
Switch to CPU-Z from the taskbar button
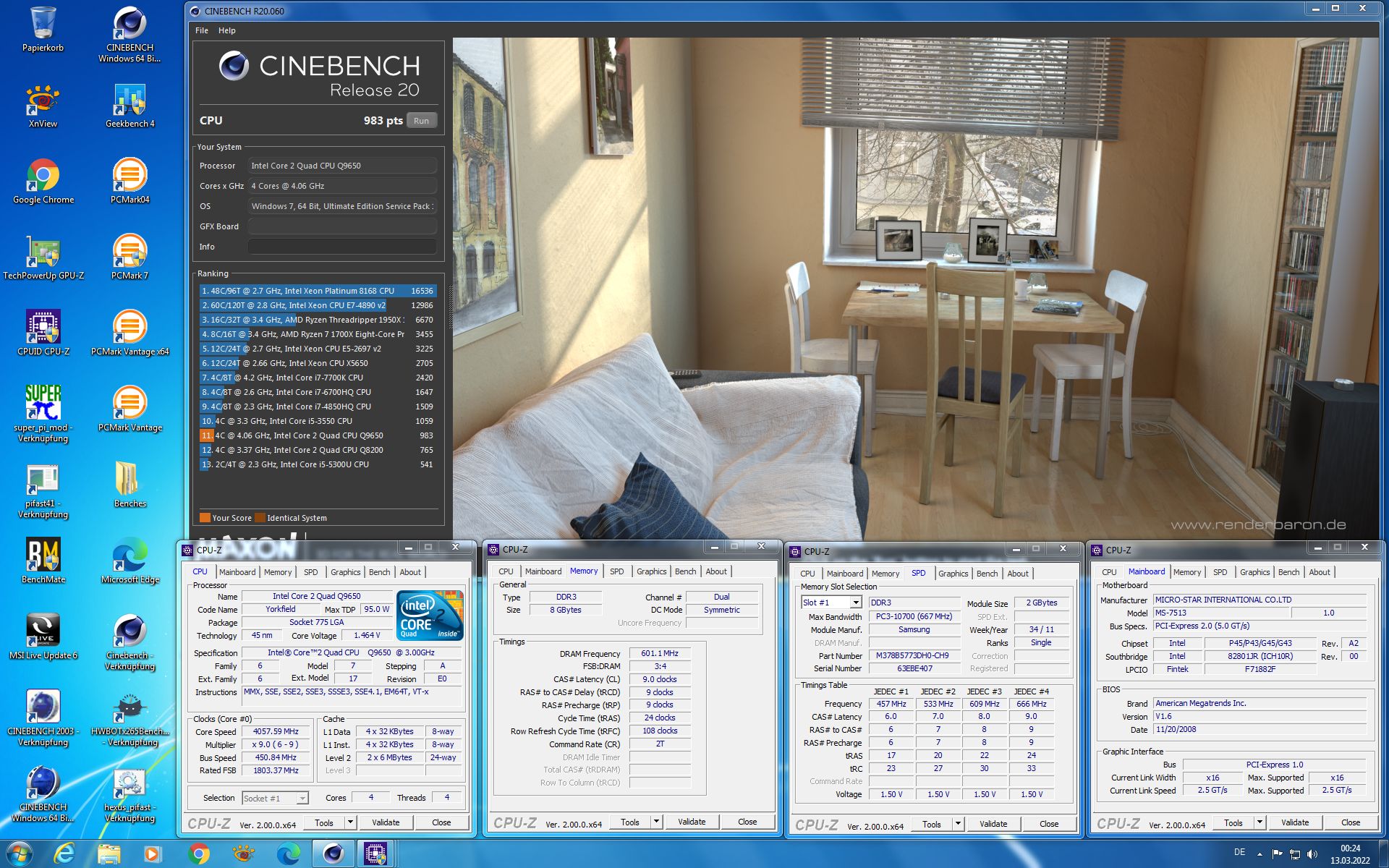375,854
